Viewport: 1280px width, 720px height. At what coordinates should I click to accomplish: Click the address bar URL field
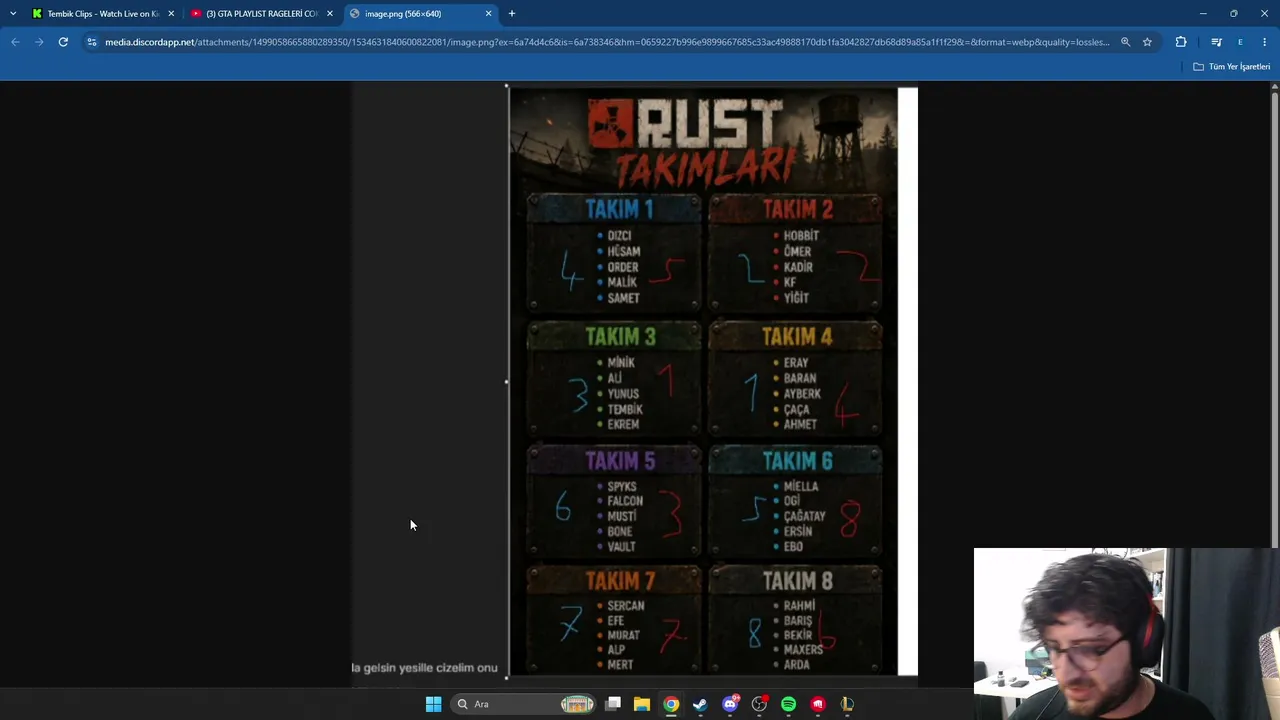coord(607,42)
